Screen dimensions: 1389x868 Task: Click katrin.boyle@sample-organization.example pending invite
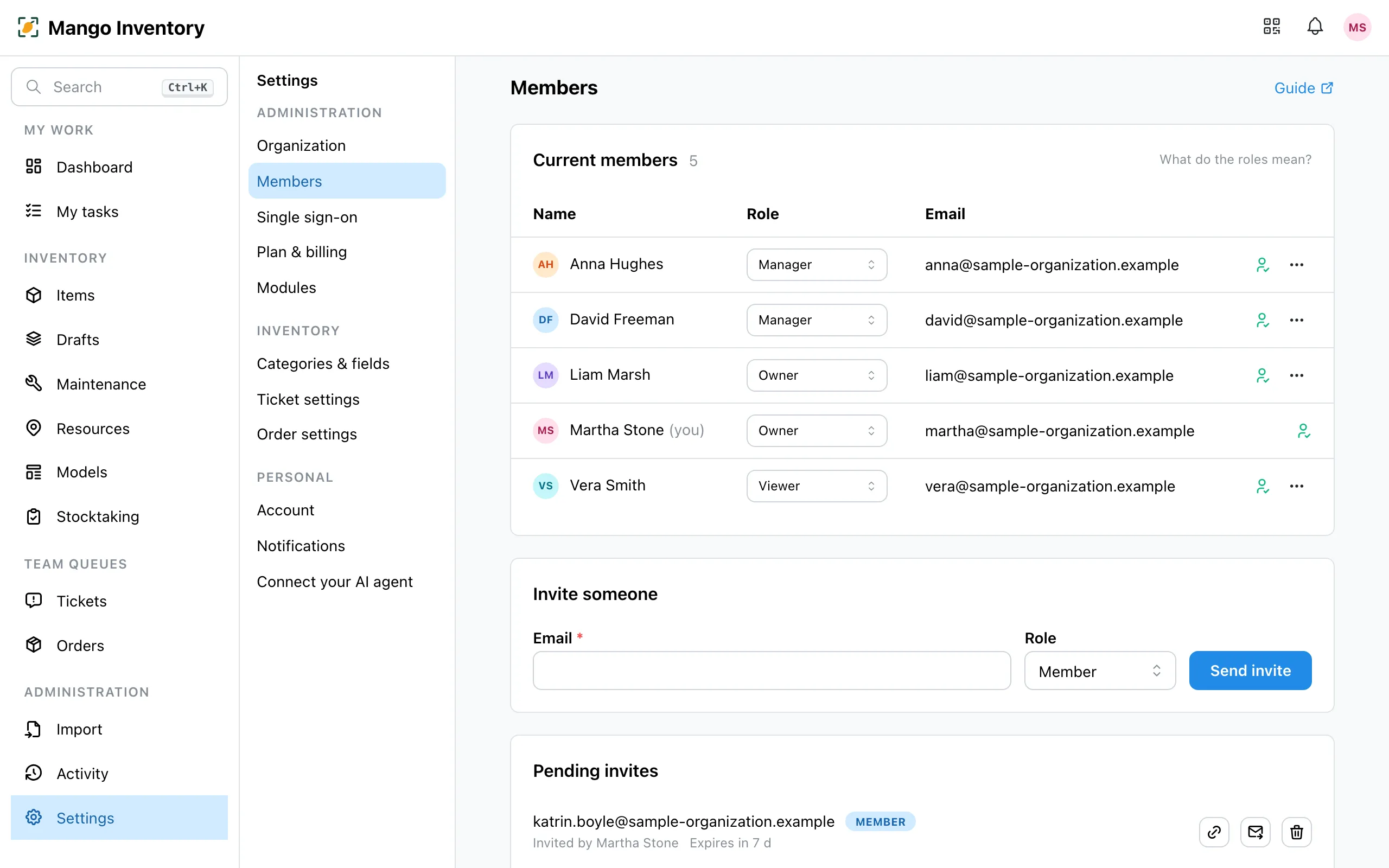(x=683, y=821)
